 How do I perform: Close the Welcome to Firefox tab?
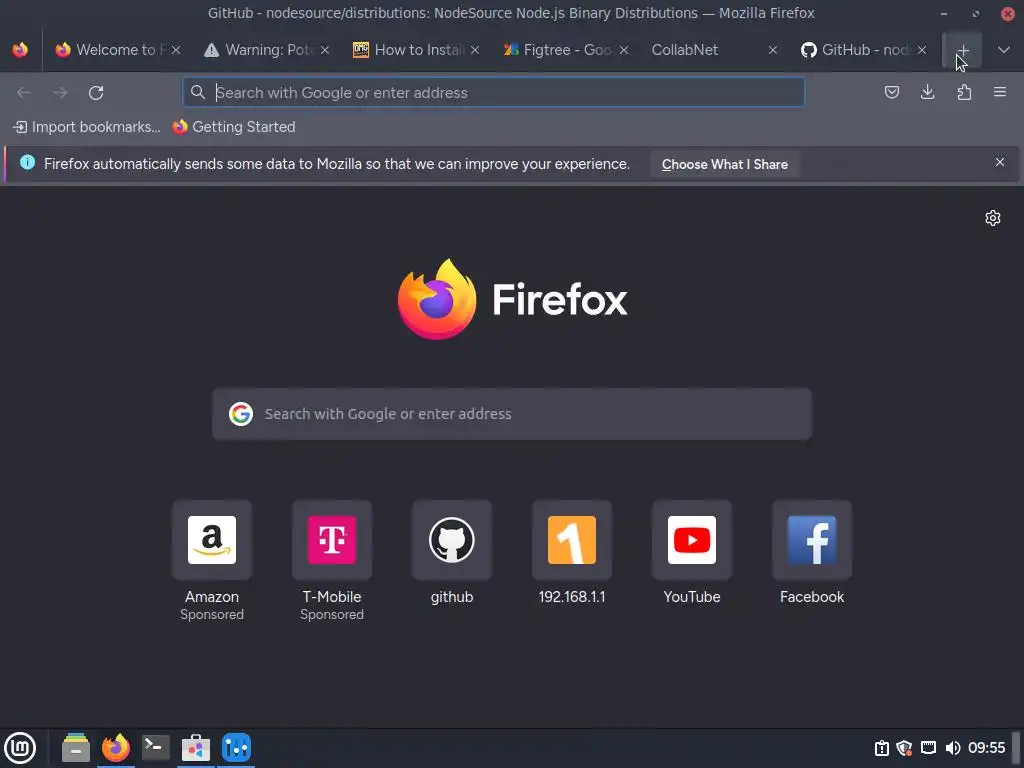[176, 50]
